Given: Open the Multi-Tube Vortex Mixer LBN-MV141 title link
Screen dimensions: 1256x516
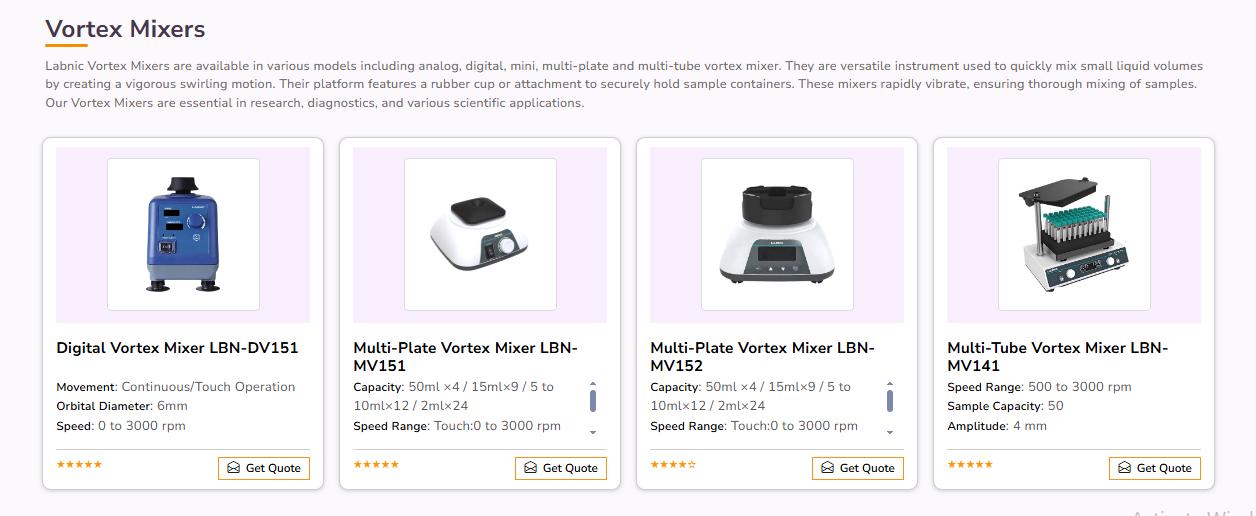Looking at the screenshot, I should pos(1057,356).
